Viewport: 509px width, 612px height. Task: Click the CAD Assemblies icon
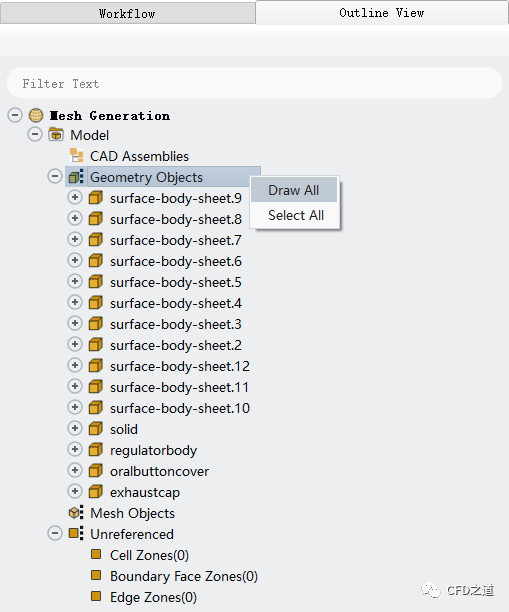[76, 156]
